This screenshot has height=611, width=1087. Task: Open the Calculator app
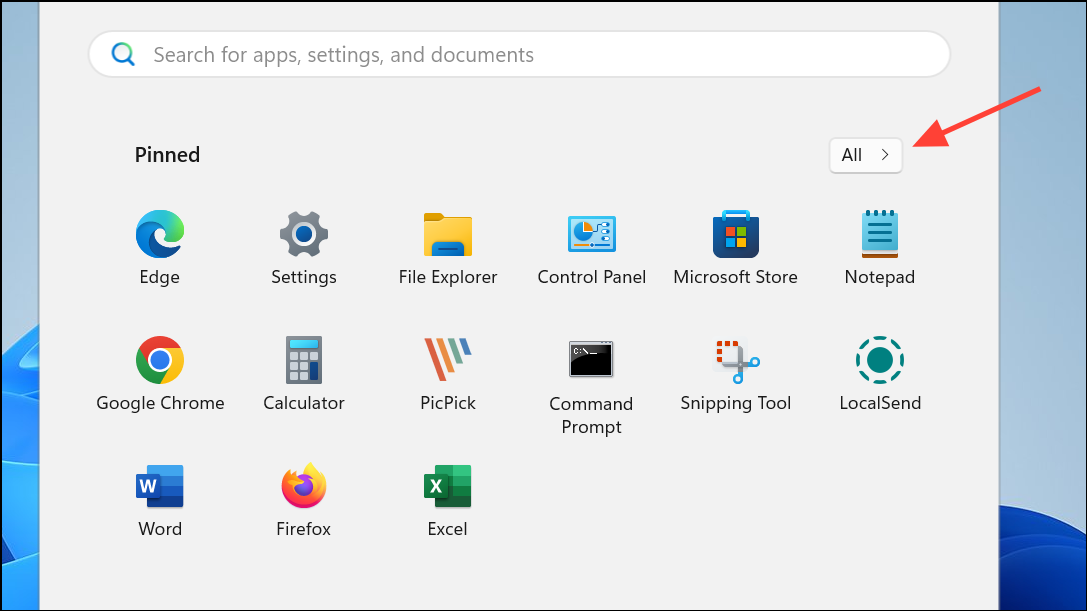click(303, 360)
